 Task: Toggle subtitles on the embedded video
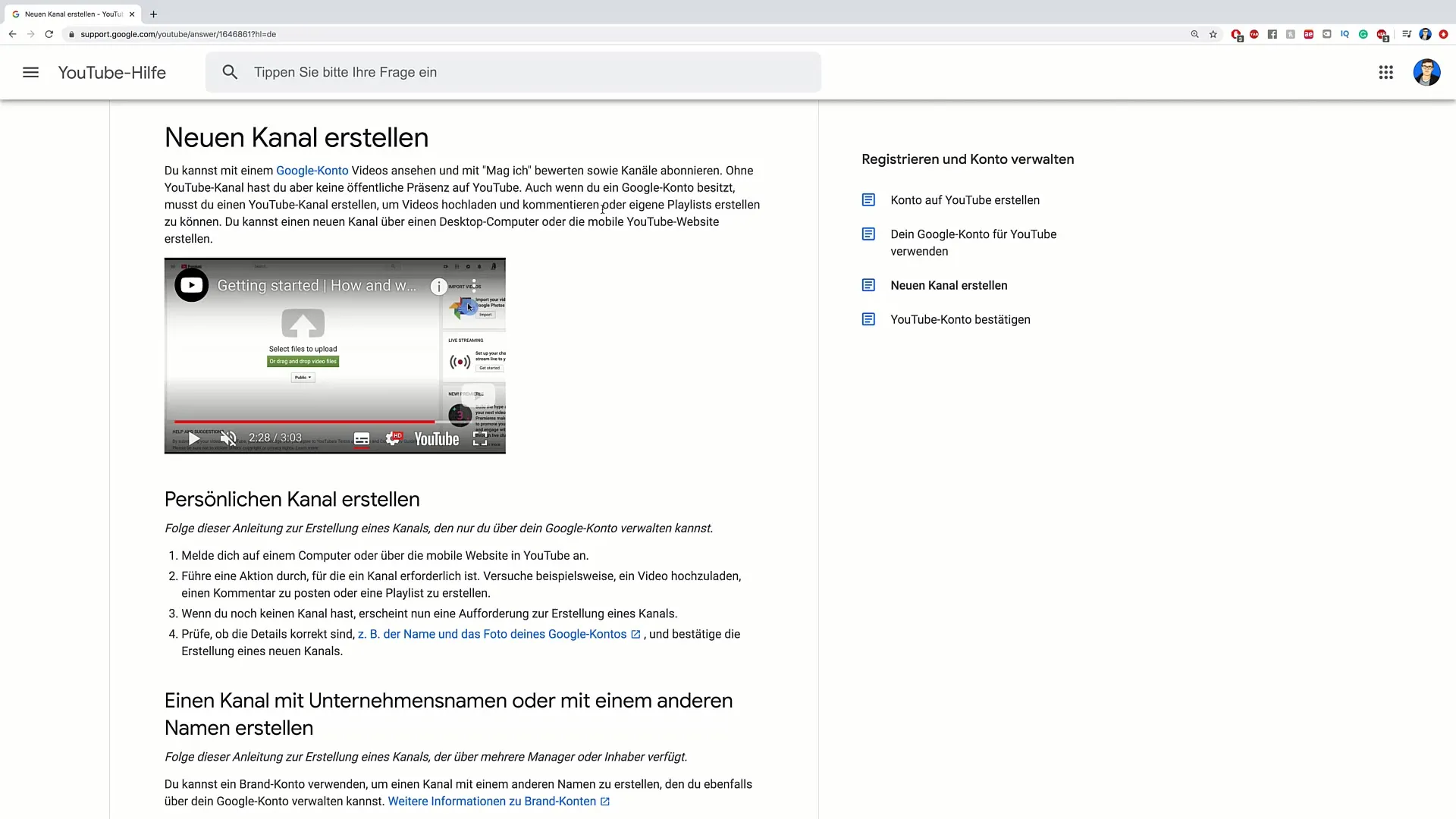pyautogui.click(x=362, y=438)
